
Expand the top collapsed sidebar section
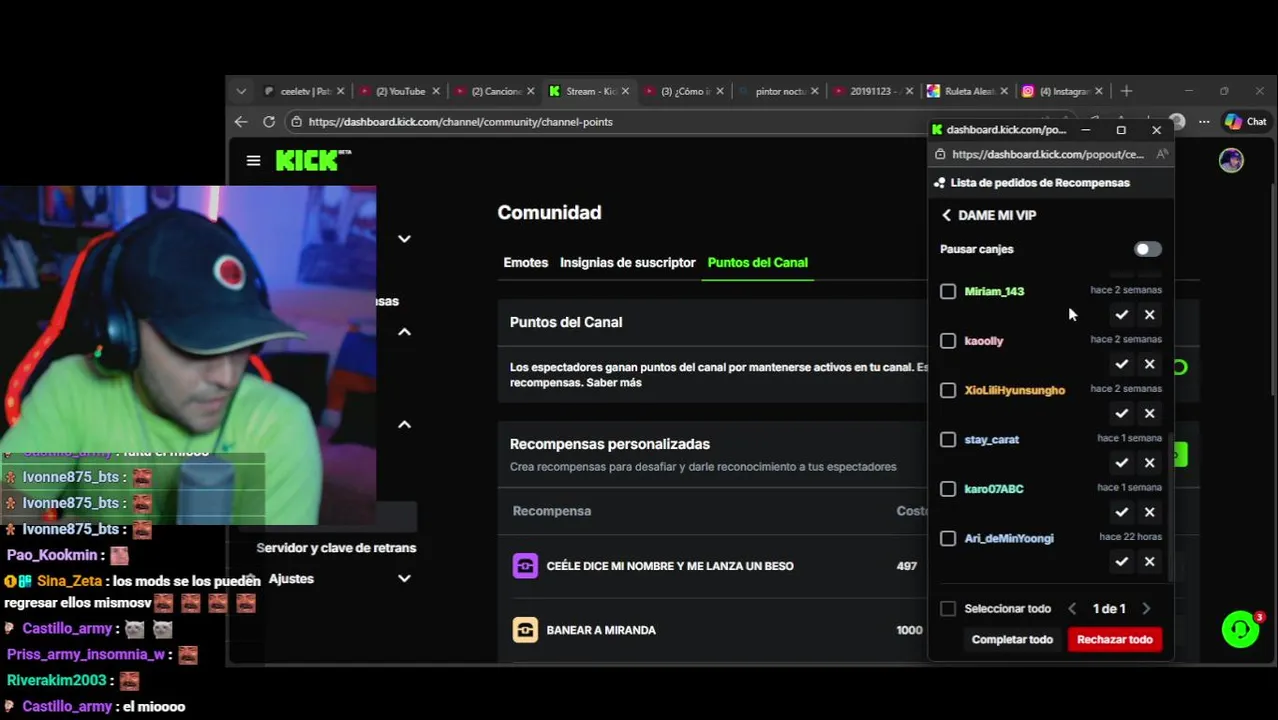point(404,238)
